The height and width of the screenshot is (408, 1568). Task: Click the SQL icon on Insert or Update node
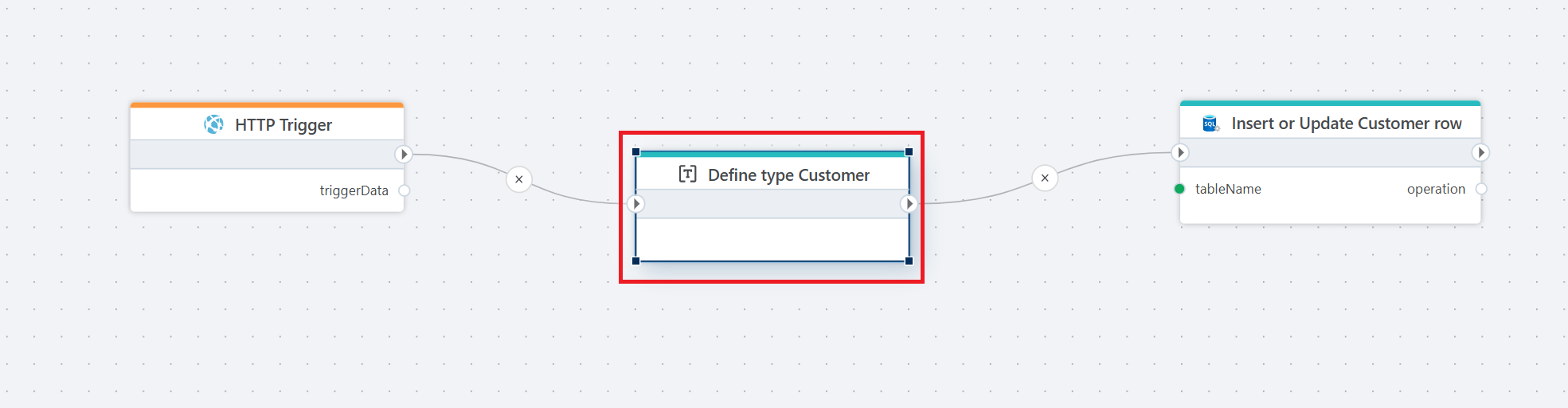point(1210,123)
